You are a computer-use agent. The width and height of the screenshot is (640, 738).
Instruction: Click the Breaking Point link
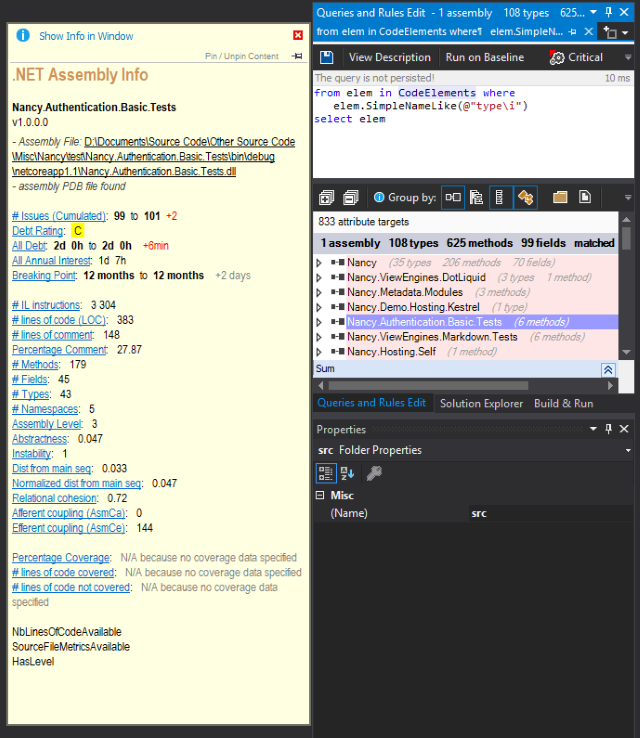click(44, 275)
